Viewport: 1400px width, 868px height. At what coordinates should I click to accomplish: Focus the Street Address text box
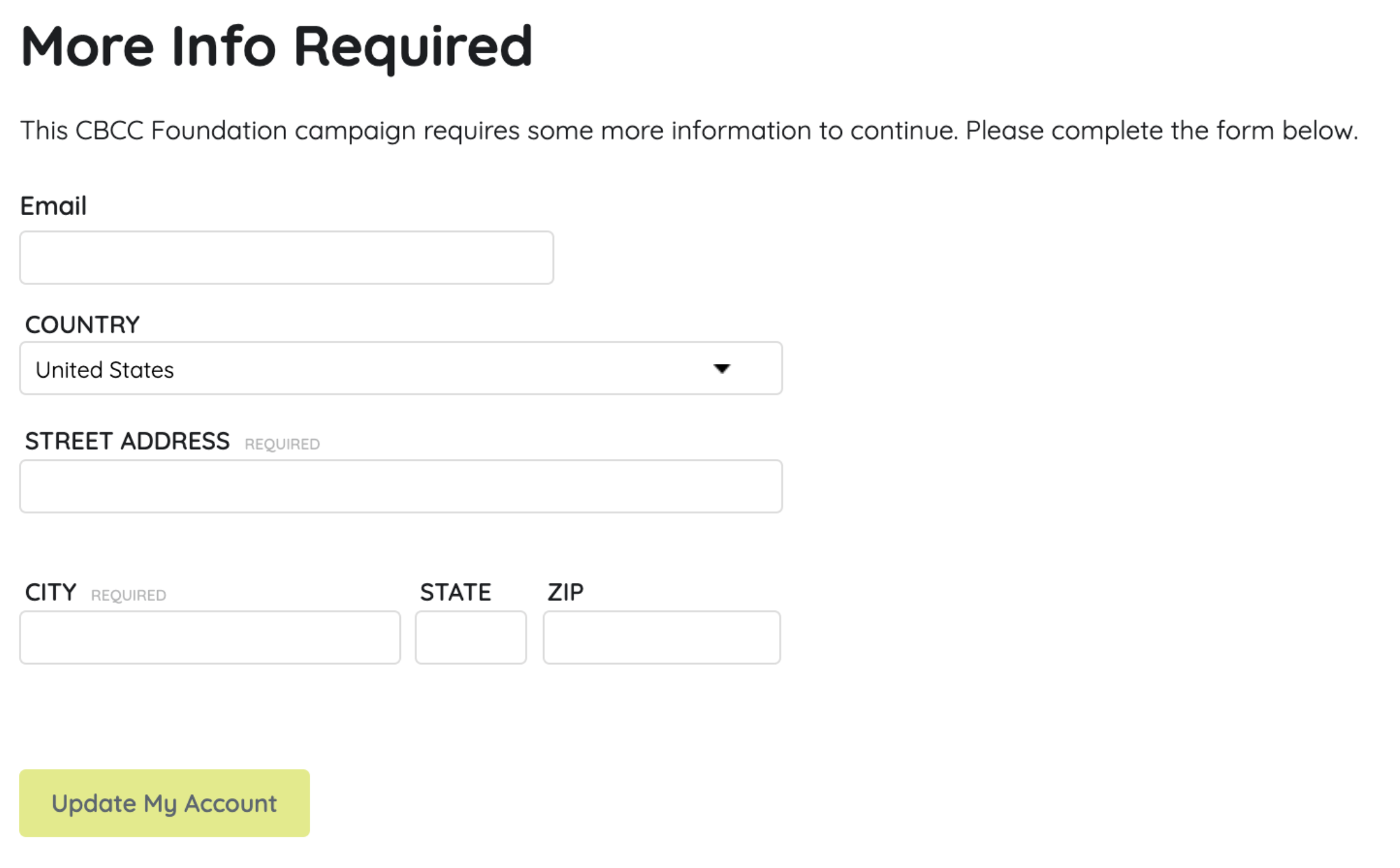[x=400, y=487]
